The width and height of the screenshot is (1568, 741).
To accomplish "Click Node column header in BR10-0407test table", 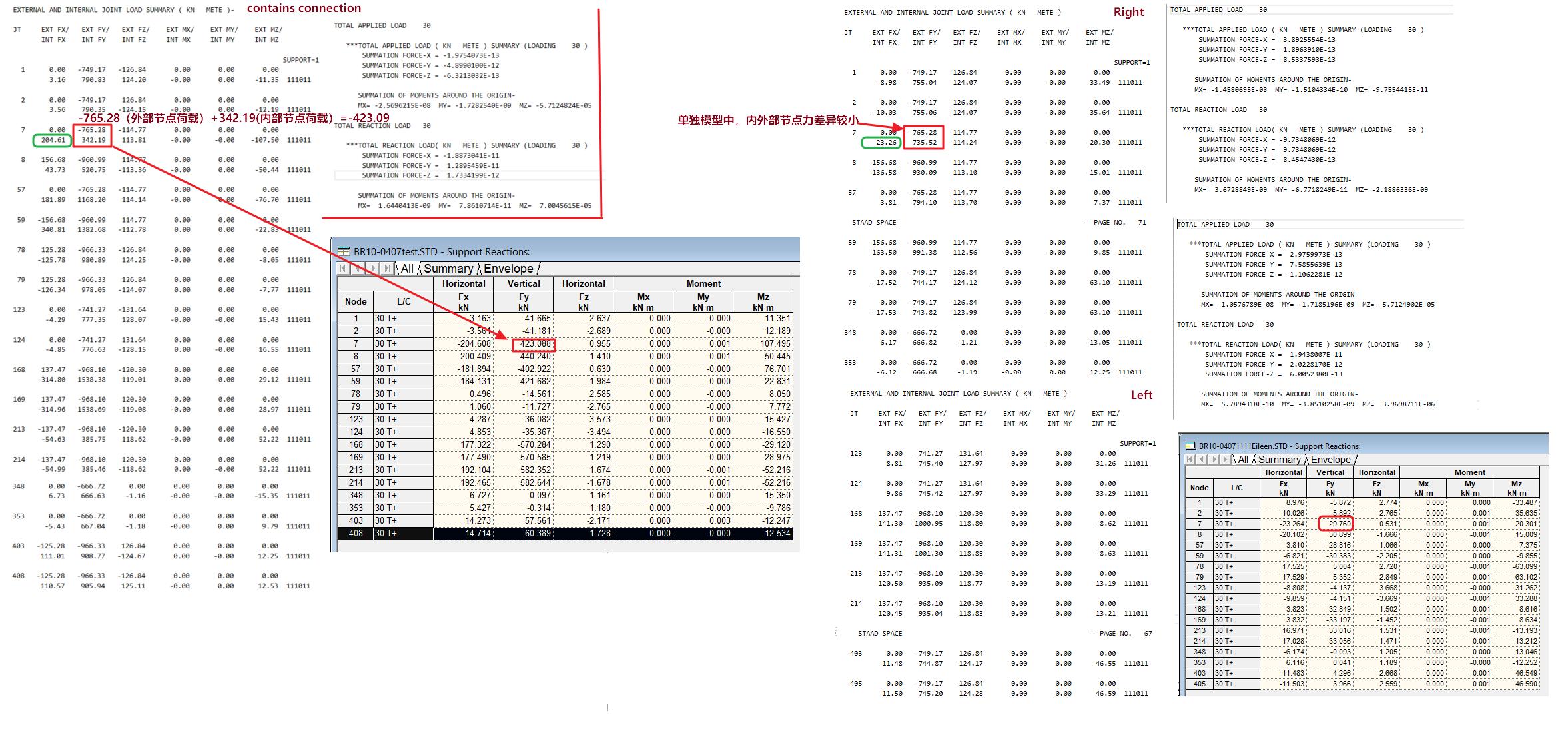I will click(x=356, y=301).
